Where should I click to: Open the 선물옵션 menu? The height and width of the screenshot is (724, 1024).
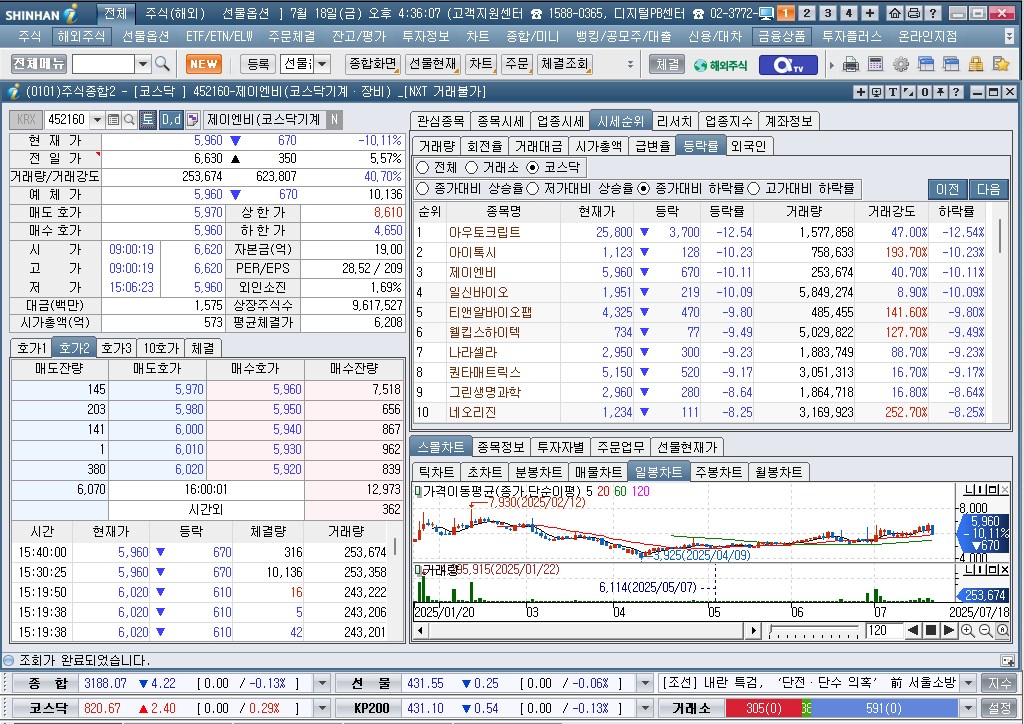[146, 37]
